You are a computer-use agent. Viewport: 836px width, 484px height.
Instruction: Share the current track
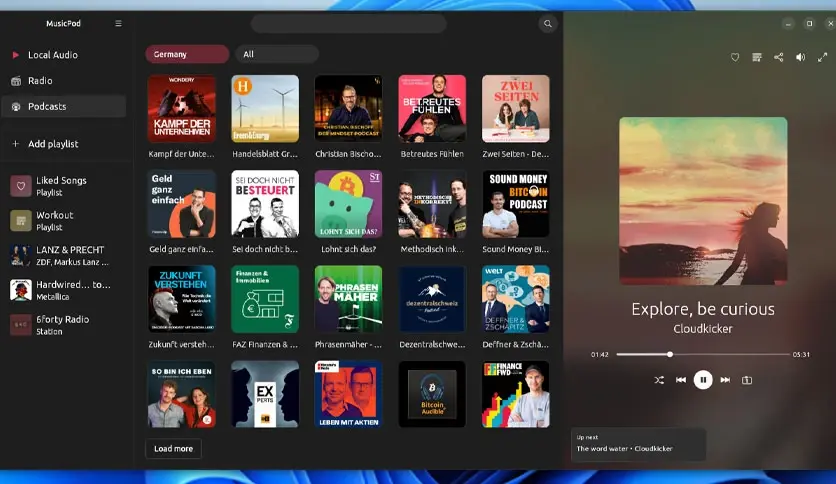click(778, 57)
